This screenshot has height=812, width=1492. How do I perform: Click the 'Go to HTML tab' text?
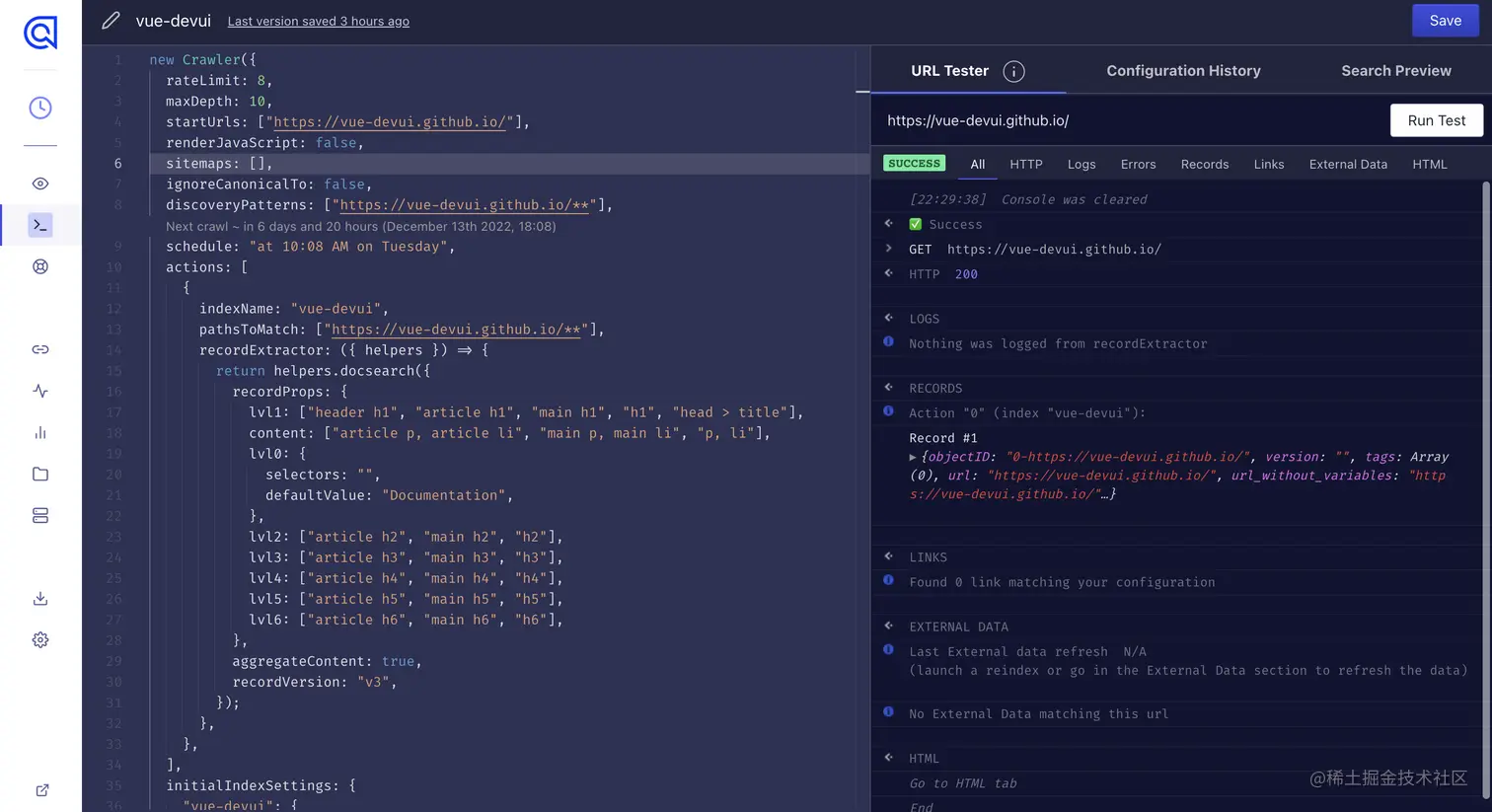pos(963,783)
